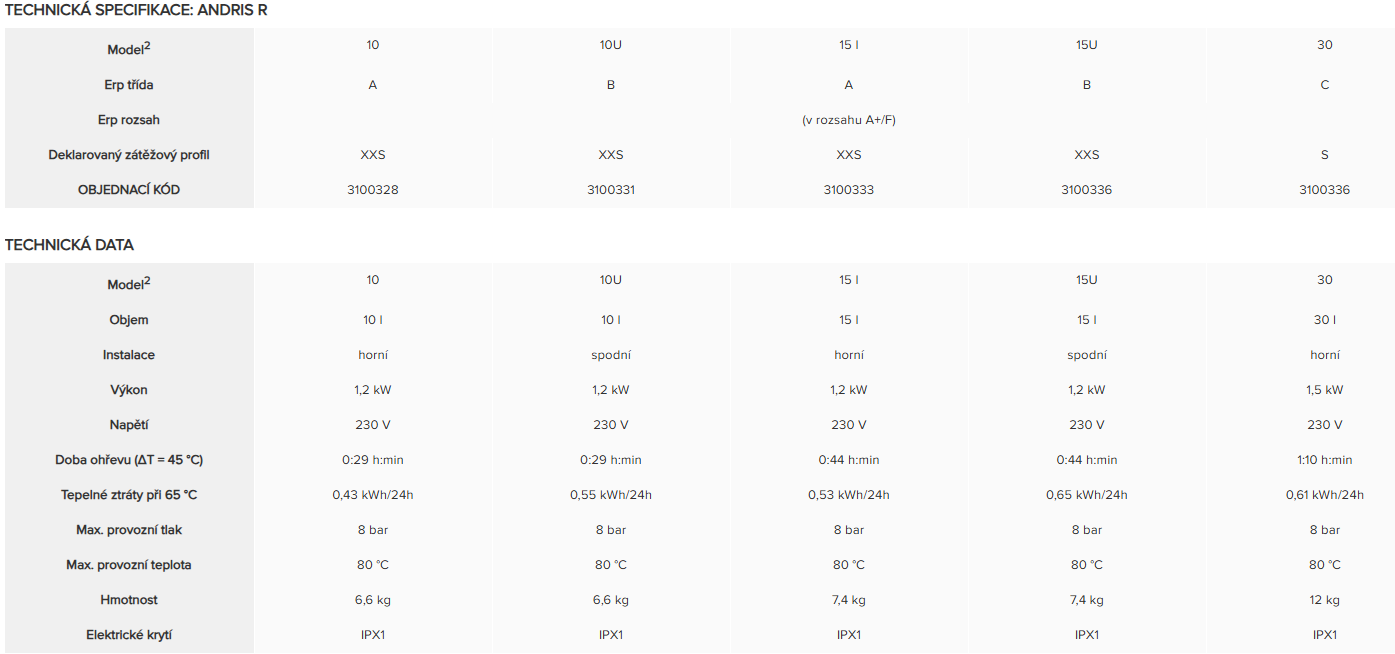Click the '30 l' volume value
1395x654 pixels.
[x=1325, y=320]
